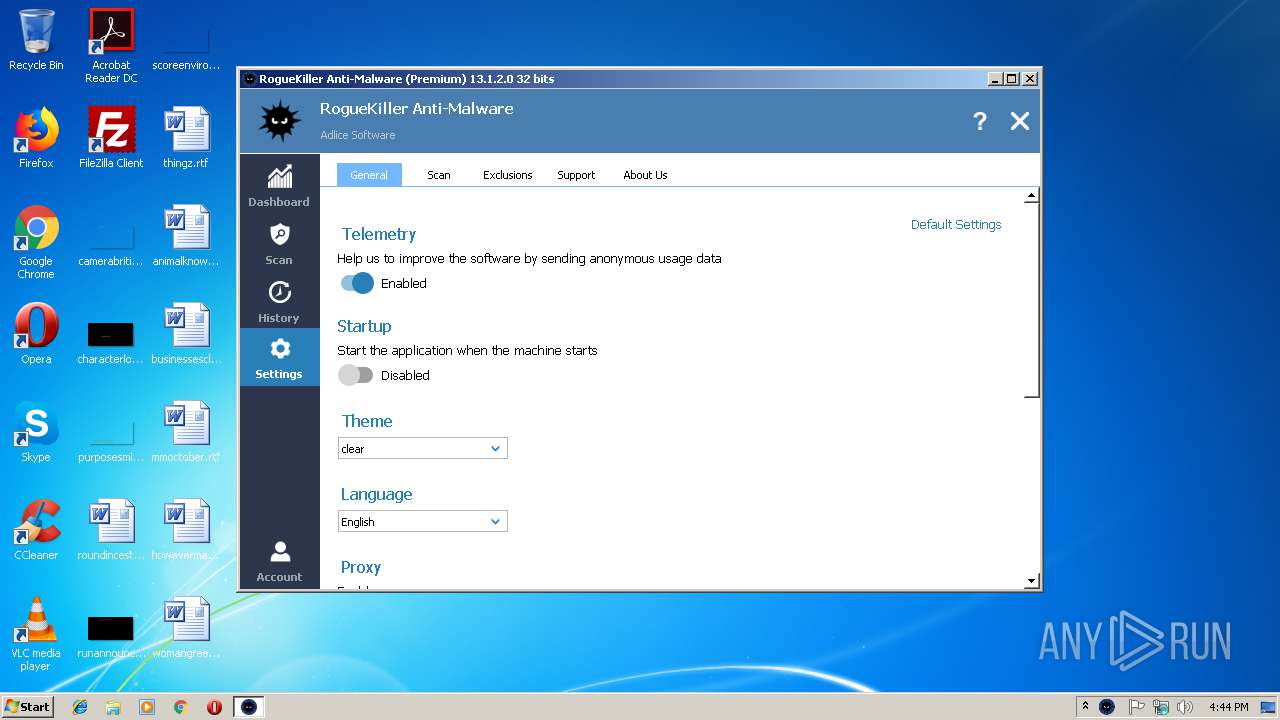Click the Action Center flag tray icon

click(1137, 707)
